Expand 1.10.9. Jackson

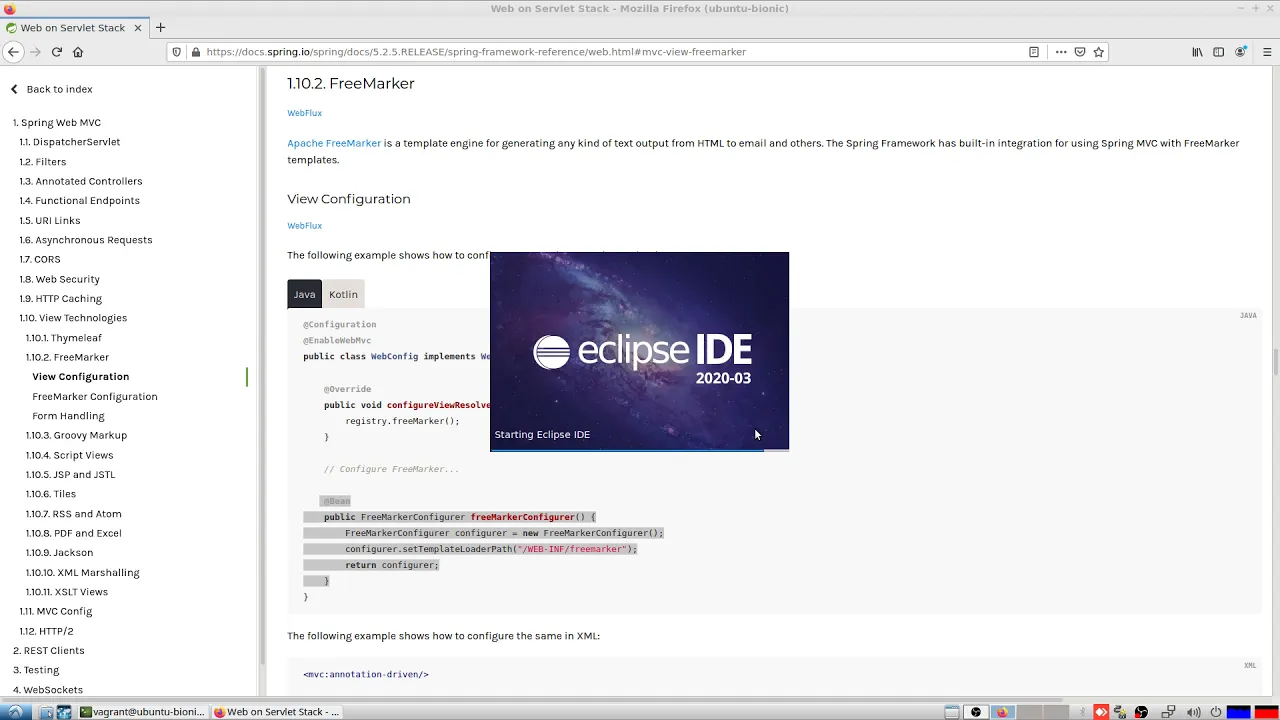click(x=59, y=553)
